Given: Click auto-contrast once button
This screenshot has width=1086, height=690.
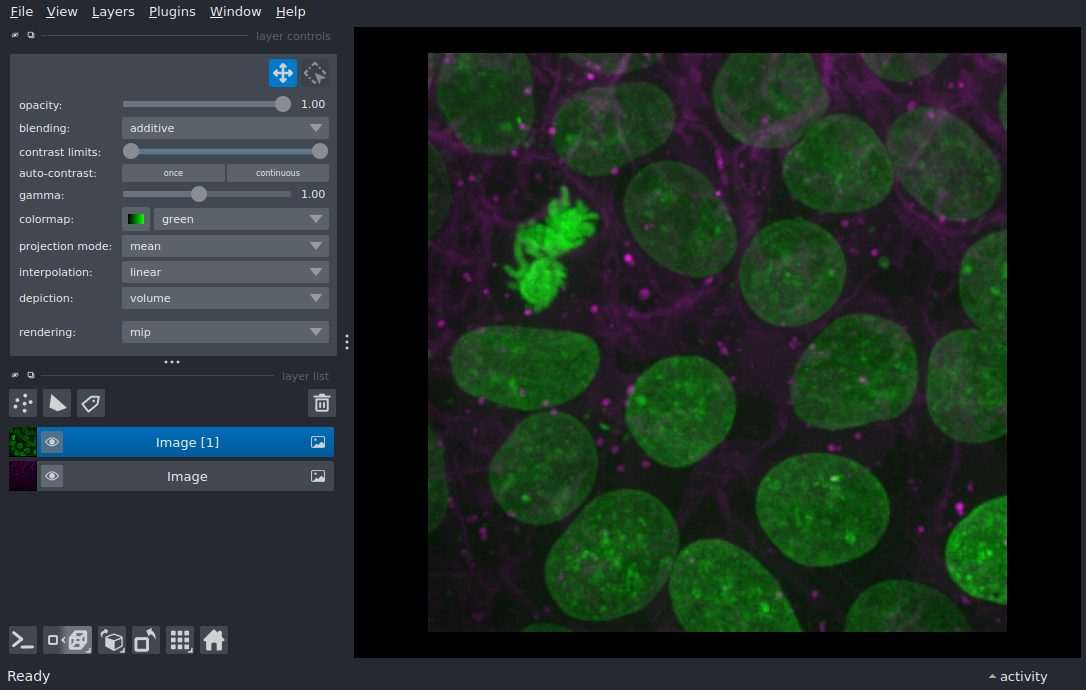Looking at the screenshot, I should coord(173,173).
